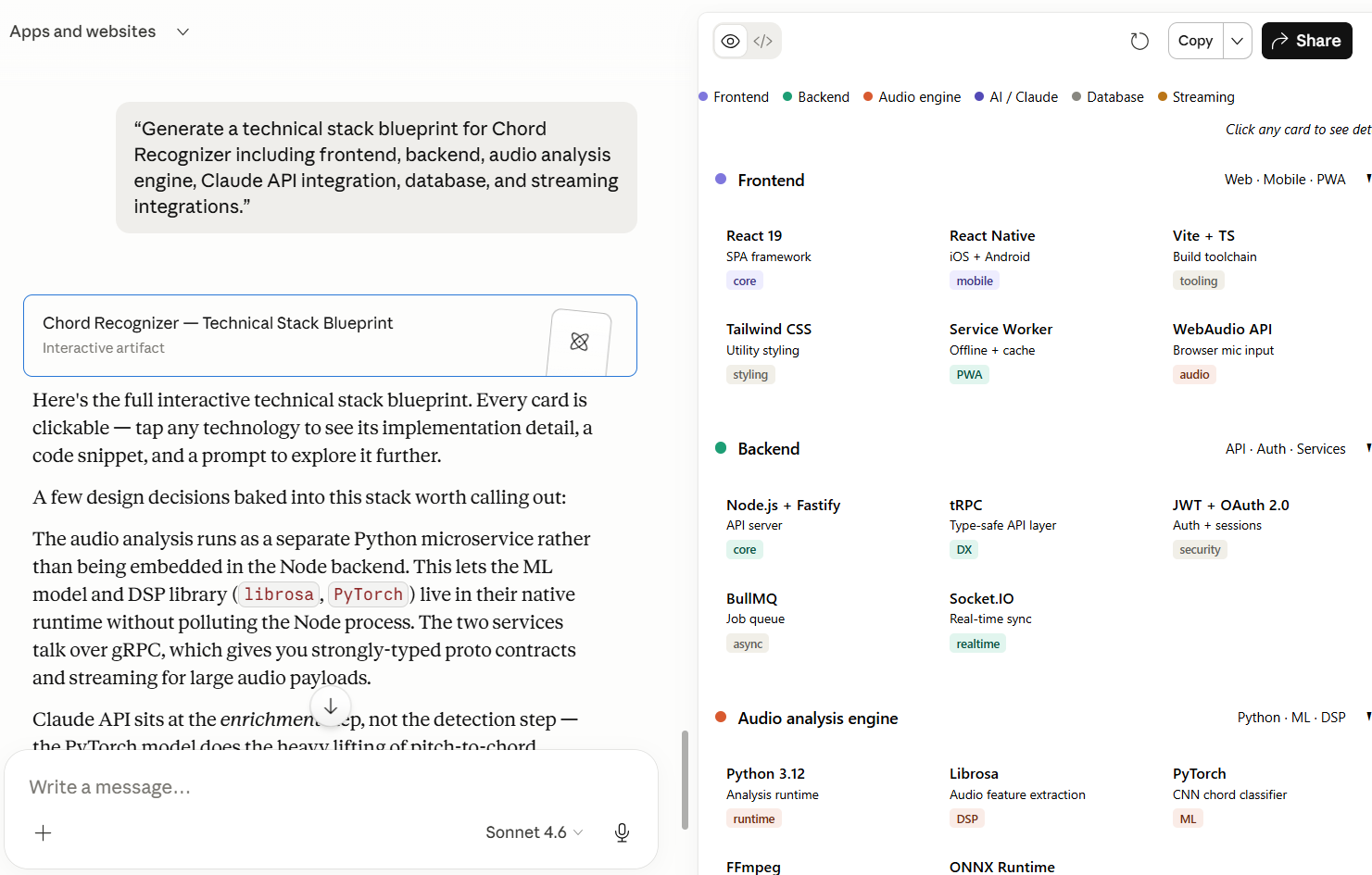
Task: Click the "Interactive artifact" label
Action: click(104, 348)
